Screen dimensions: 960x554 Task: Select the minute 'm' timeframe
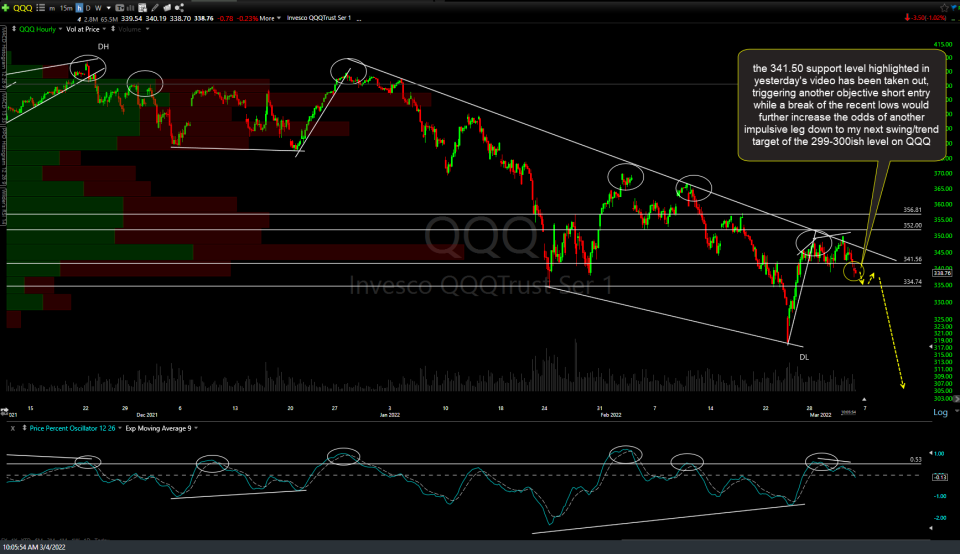click(52, 9)
